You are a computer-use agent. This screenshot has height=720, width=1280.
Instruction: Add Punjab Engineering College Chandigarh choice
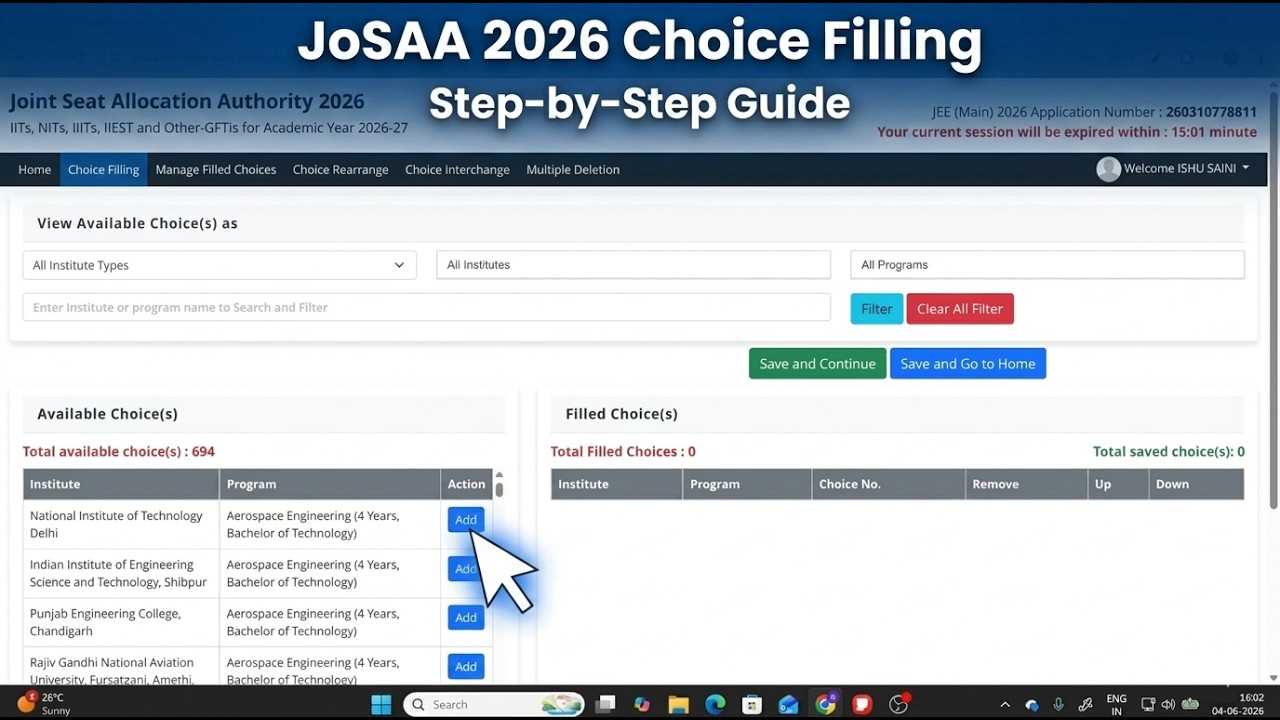(466, 618)
